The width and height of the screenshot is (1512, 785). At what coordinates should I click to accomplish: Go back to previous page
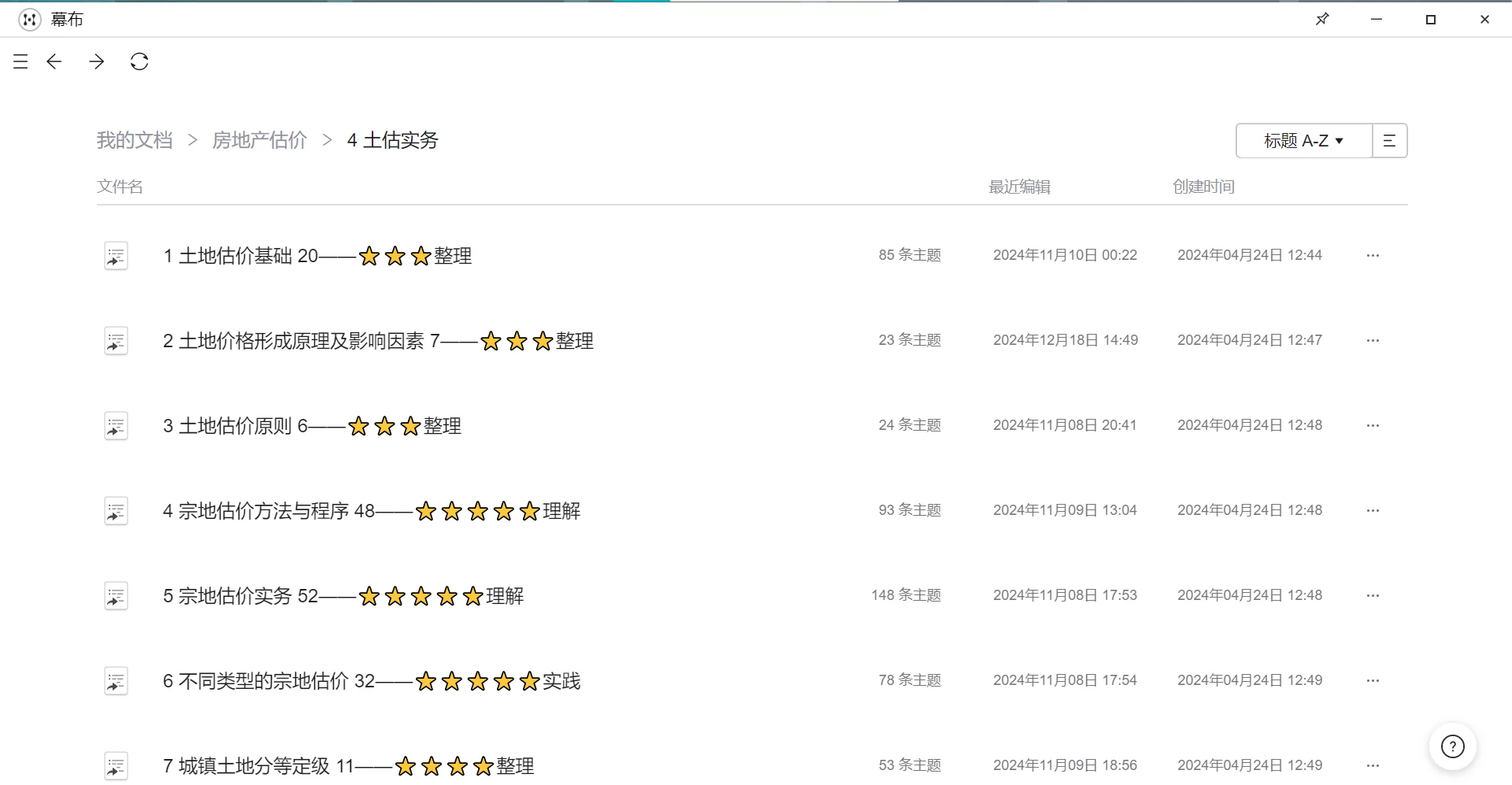[54, 61]
